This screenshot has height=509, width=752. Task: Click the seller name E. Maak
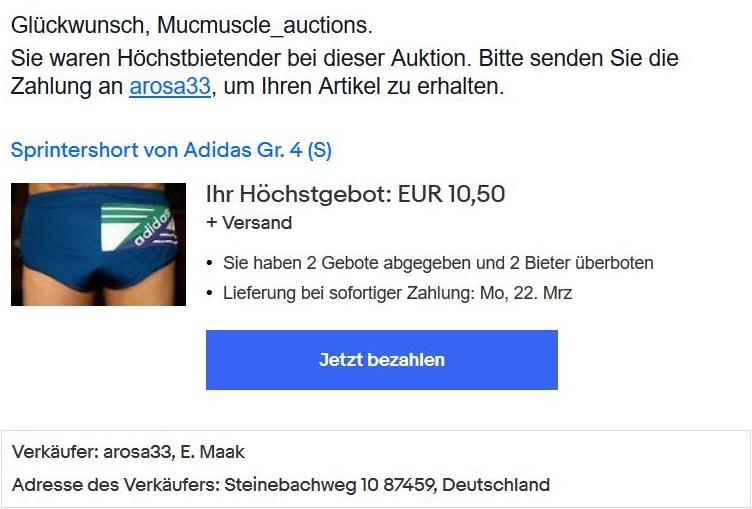[212, 452]
